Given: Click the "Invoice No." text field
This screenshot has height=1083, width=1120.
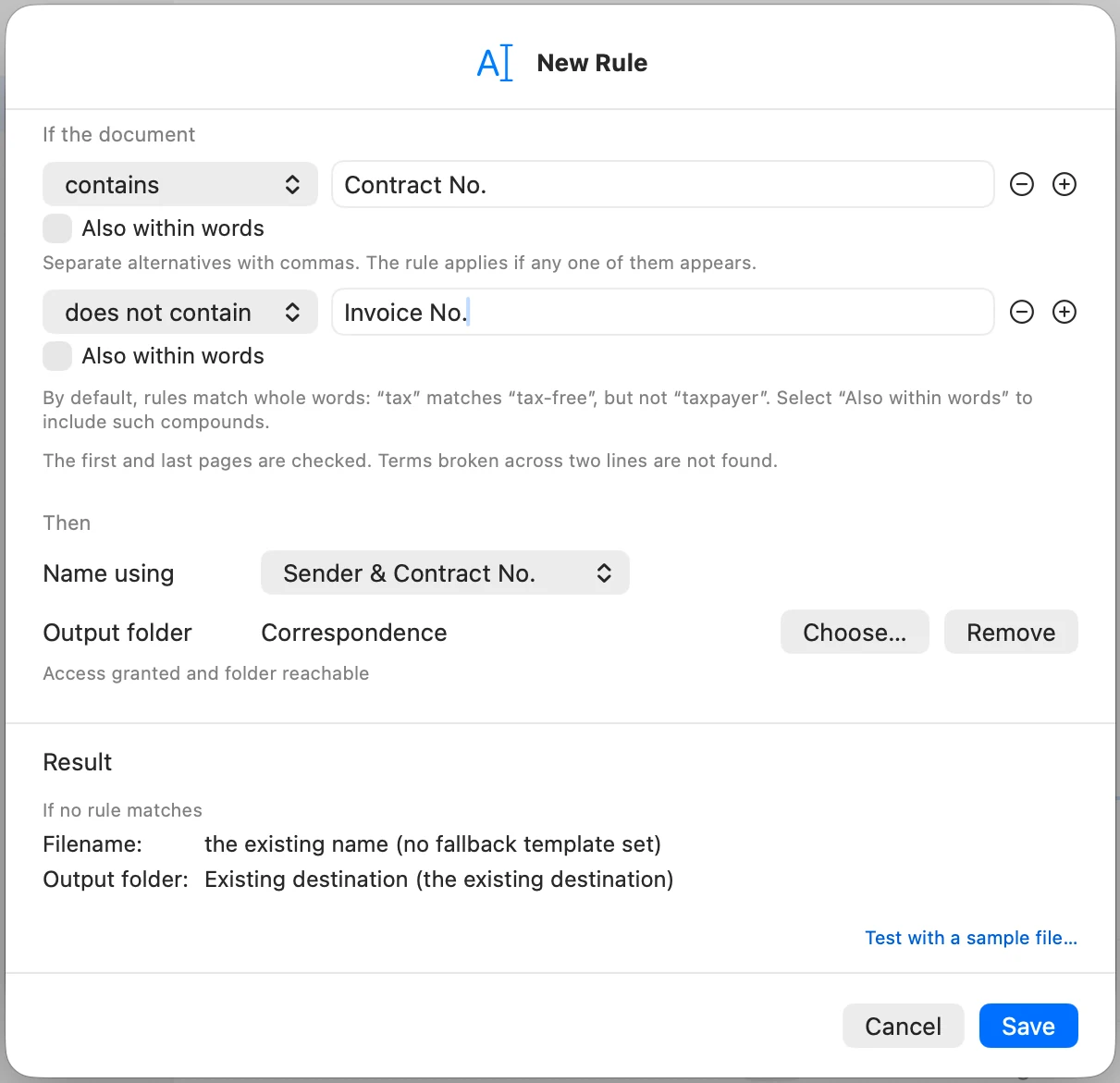Looking at the screenshot, I should click(662, 312).
